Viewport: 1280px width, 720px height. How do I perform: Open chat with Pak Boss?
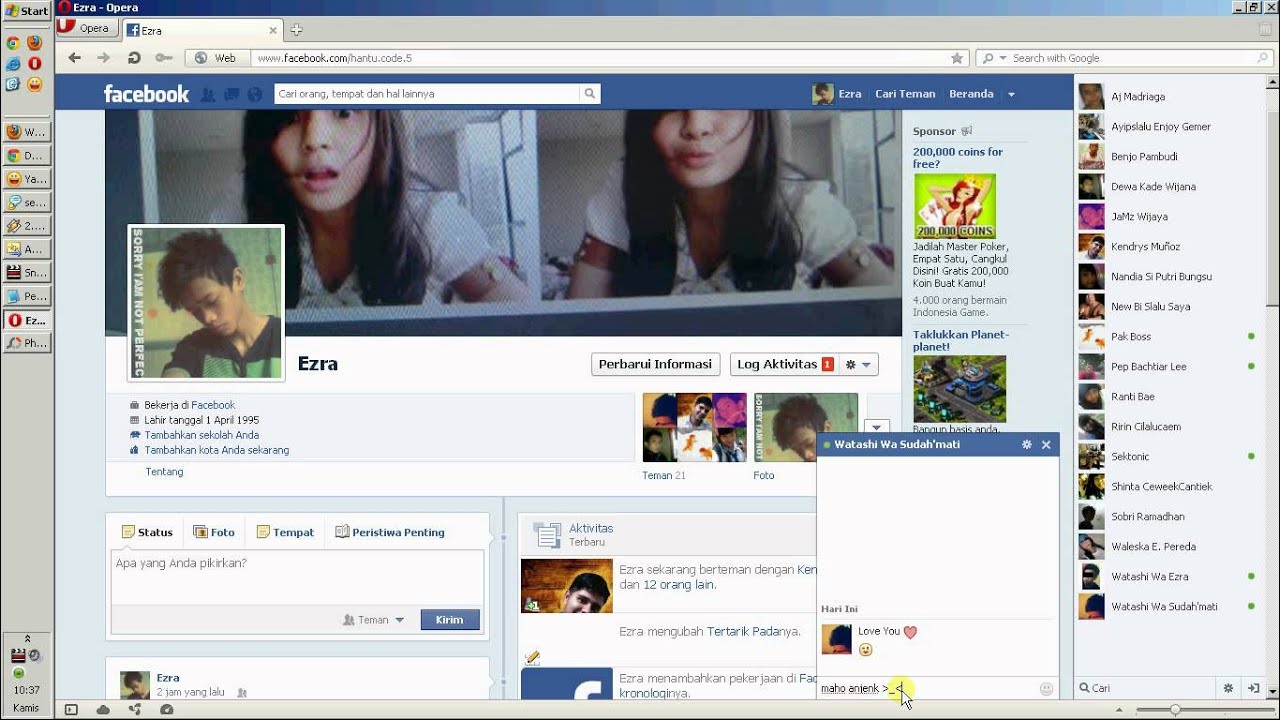click(1167, 337)
